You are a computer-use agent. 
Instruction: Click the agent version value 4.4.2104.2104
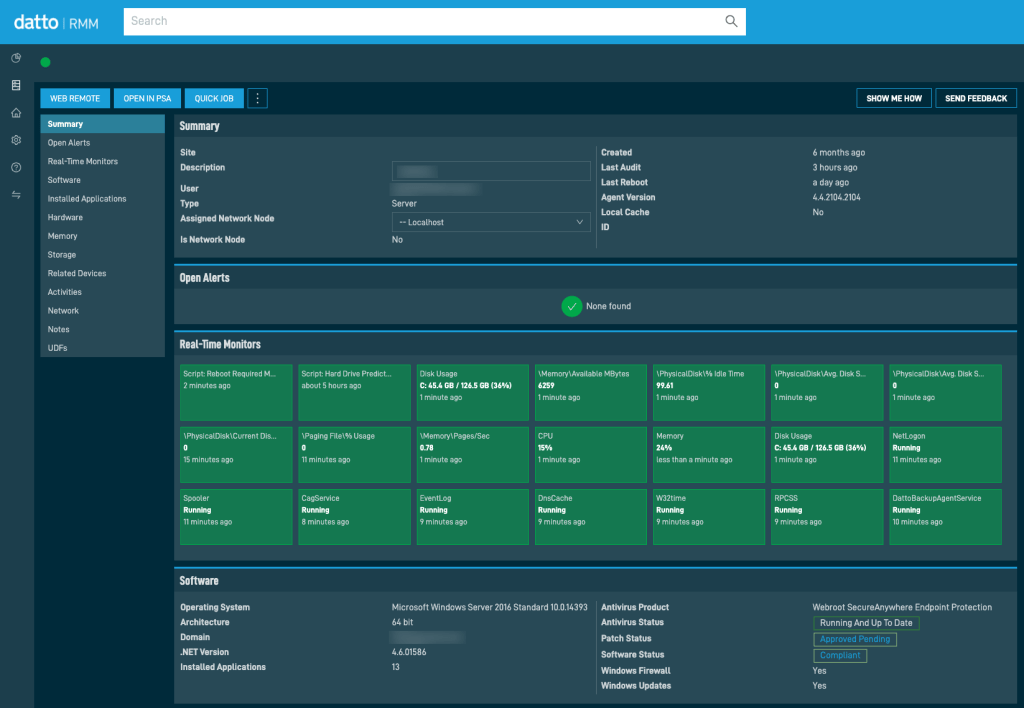click(x=837, y=197)
